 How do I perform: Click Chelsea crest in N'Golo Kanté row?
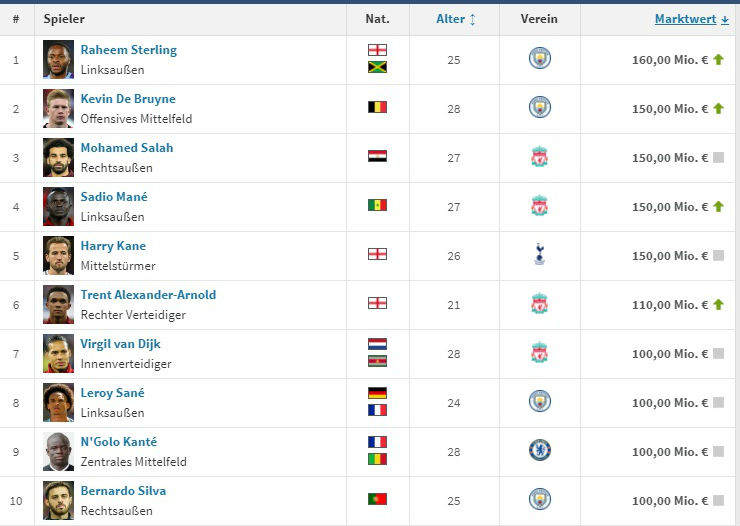[540, 451]
